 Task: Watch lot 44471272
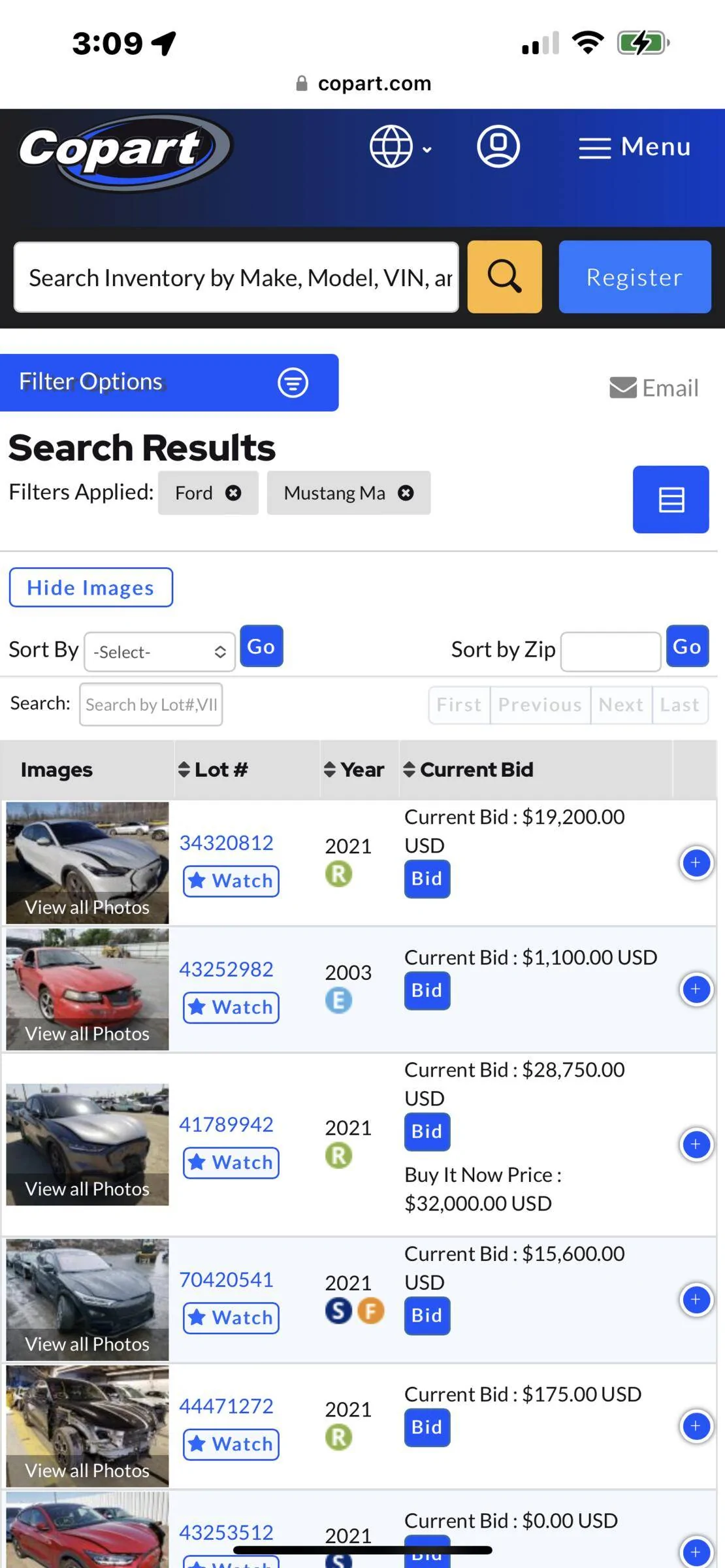click(x=231, y=1444)
